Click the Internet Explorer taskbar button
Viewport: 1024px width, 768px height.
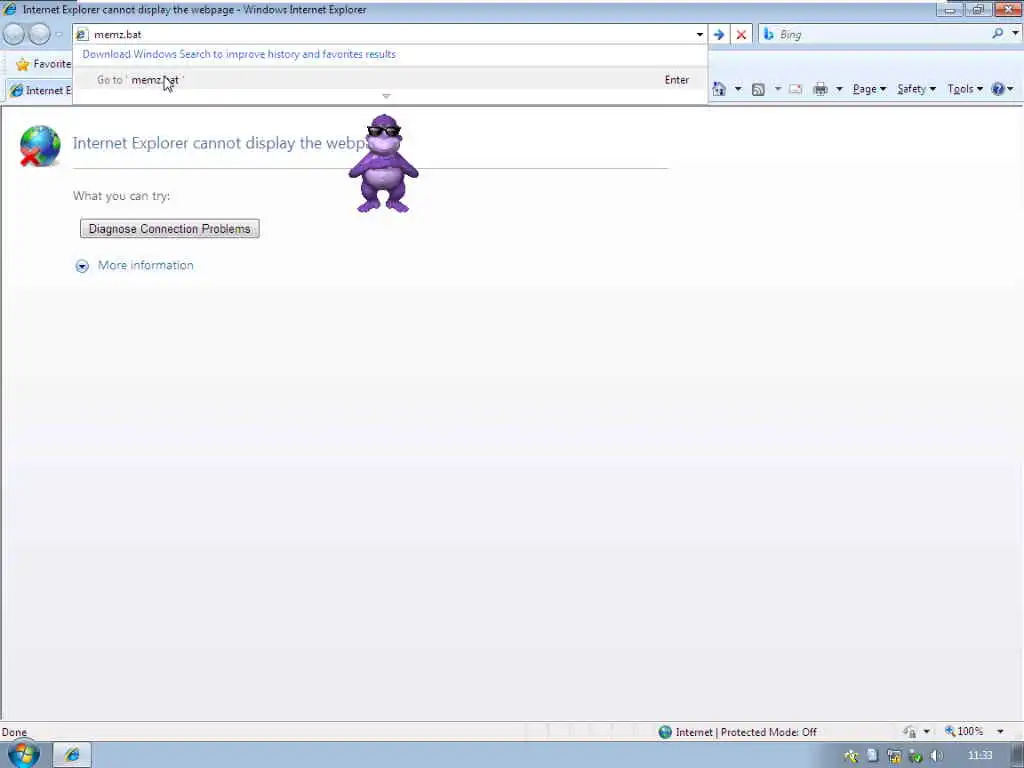coord(72,755)
